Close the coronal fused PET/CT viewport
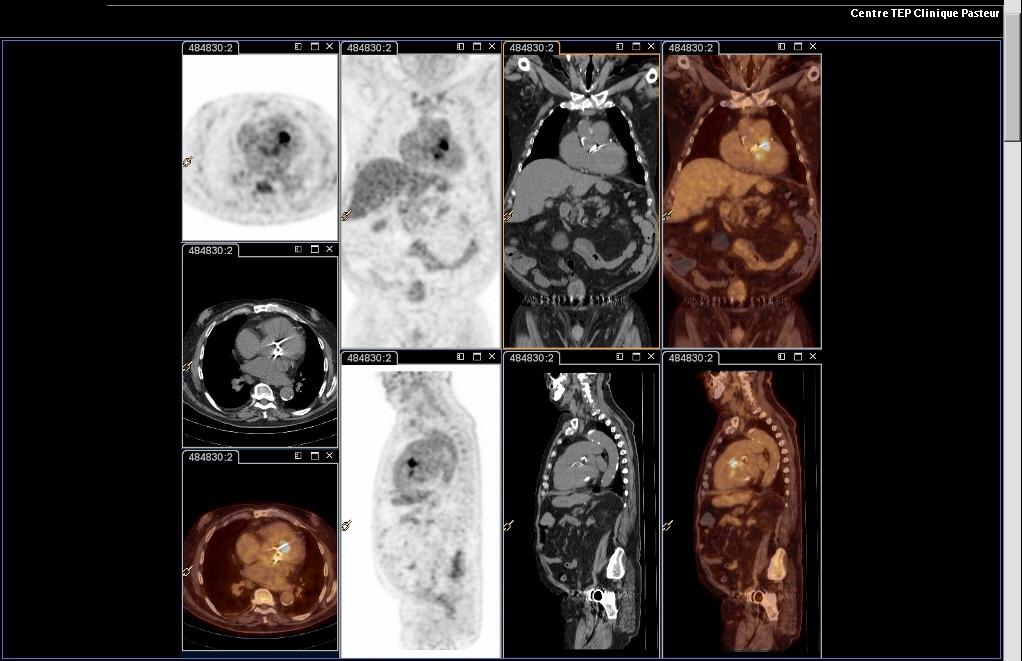The width and height of the screenshot is (1022, 661). pyautogui.click(x=813, y=47)
